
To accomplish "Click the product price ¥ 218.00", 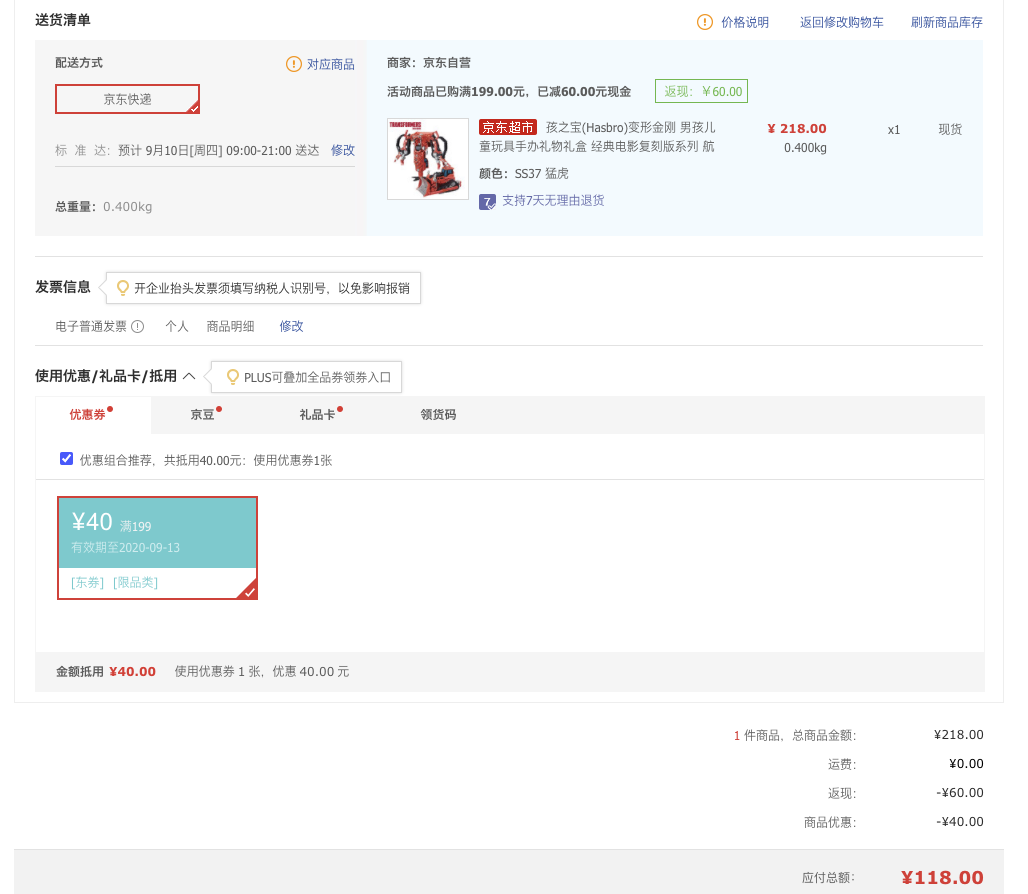I will [x=797, y=128].
